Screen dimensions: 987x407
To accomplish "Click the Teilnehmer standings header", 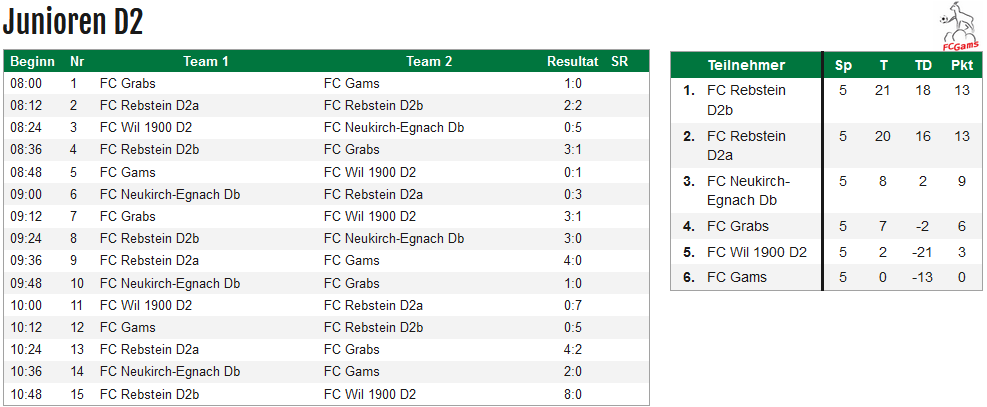I will click(x=746, y=65).
